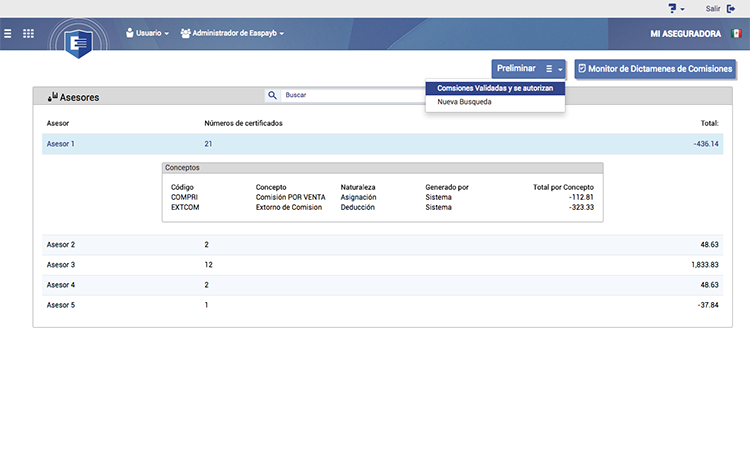Open the hamburger menu icon
The image size is (750, 461).
coord(8,33)
